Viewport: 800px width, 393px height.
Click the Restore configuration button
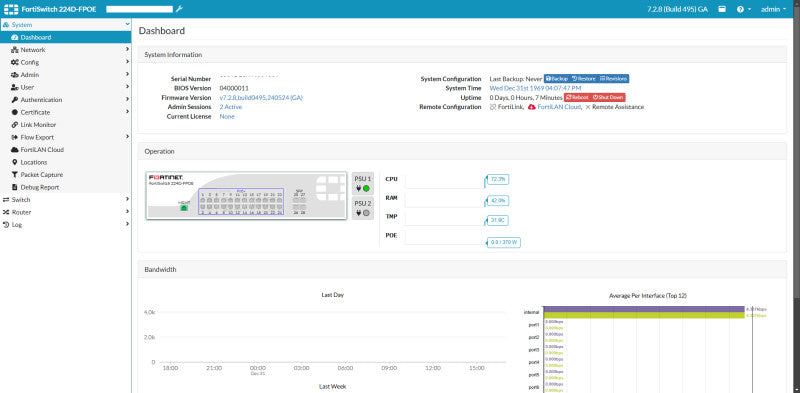(x=584, y=79)
